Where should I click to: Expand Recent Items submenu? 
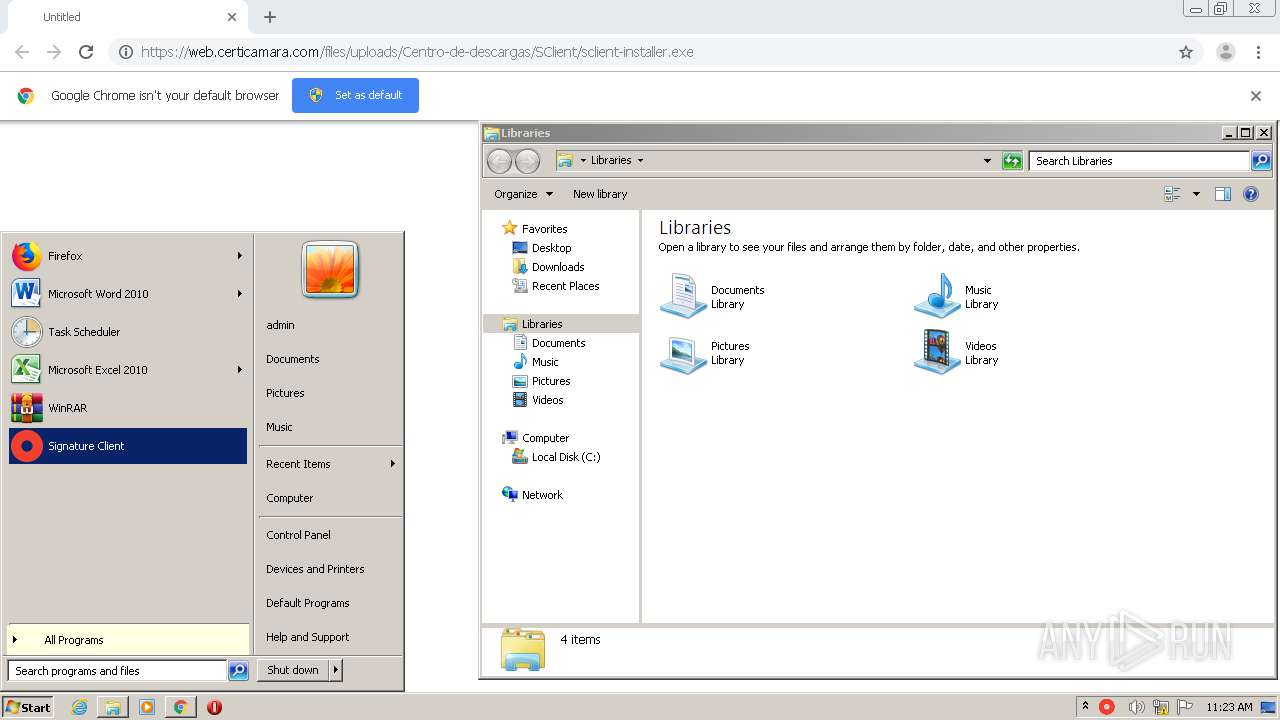(330, 464)
